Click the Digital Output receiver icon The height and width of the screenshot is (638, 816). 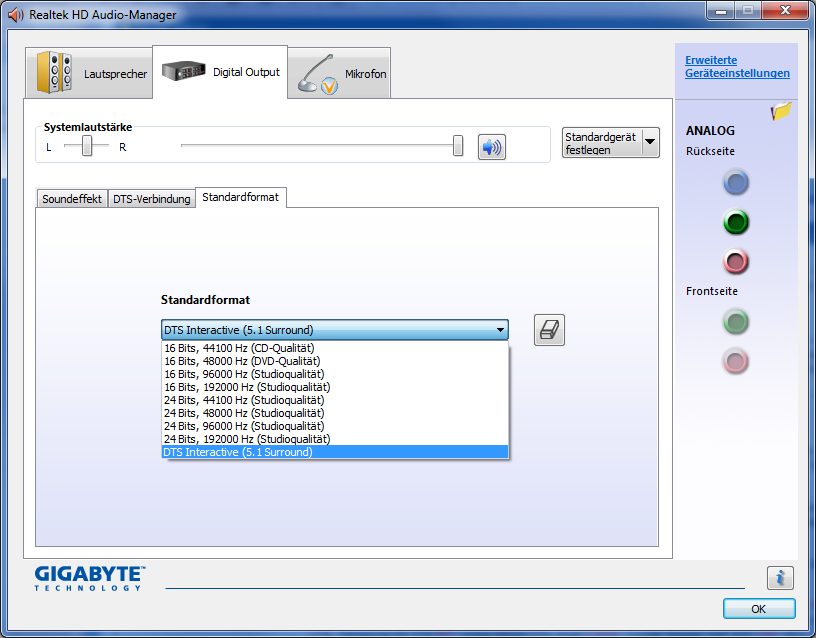184,71
